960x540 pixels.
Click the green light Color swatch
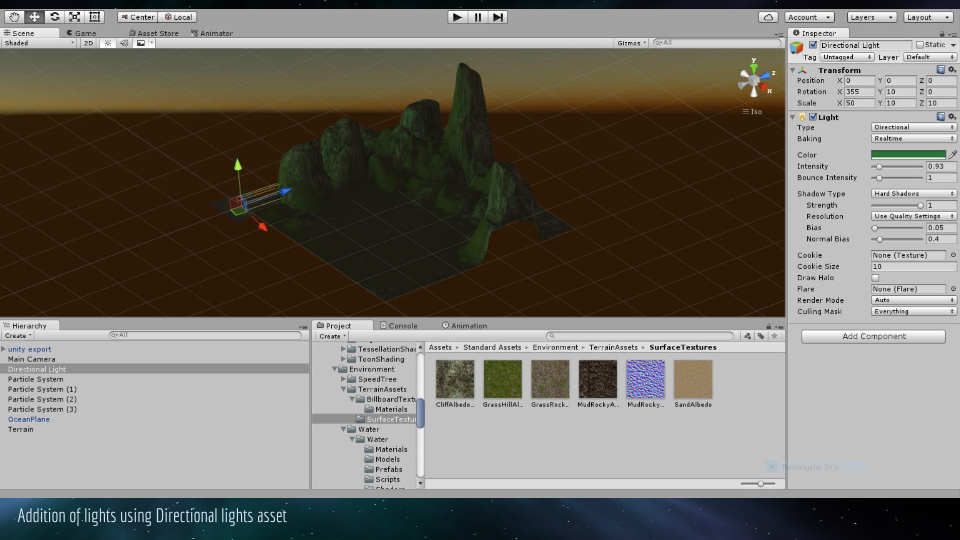[x=907, y=155]
